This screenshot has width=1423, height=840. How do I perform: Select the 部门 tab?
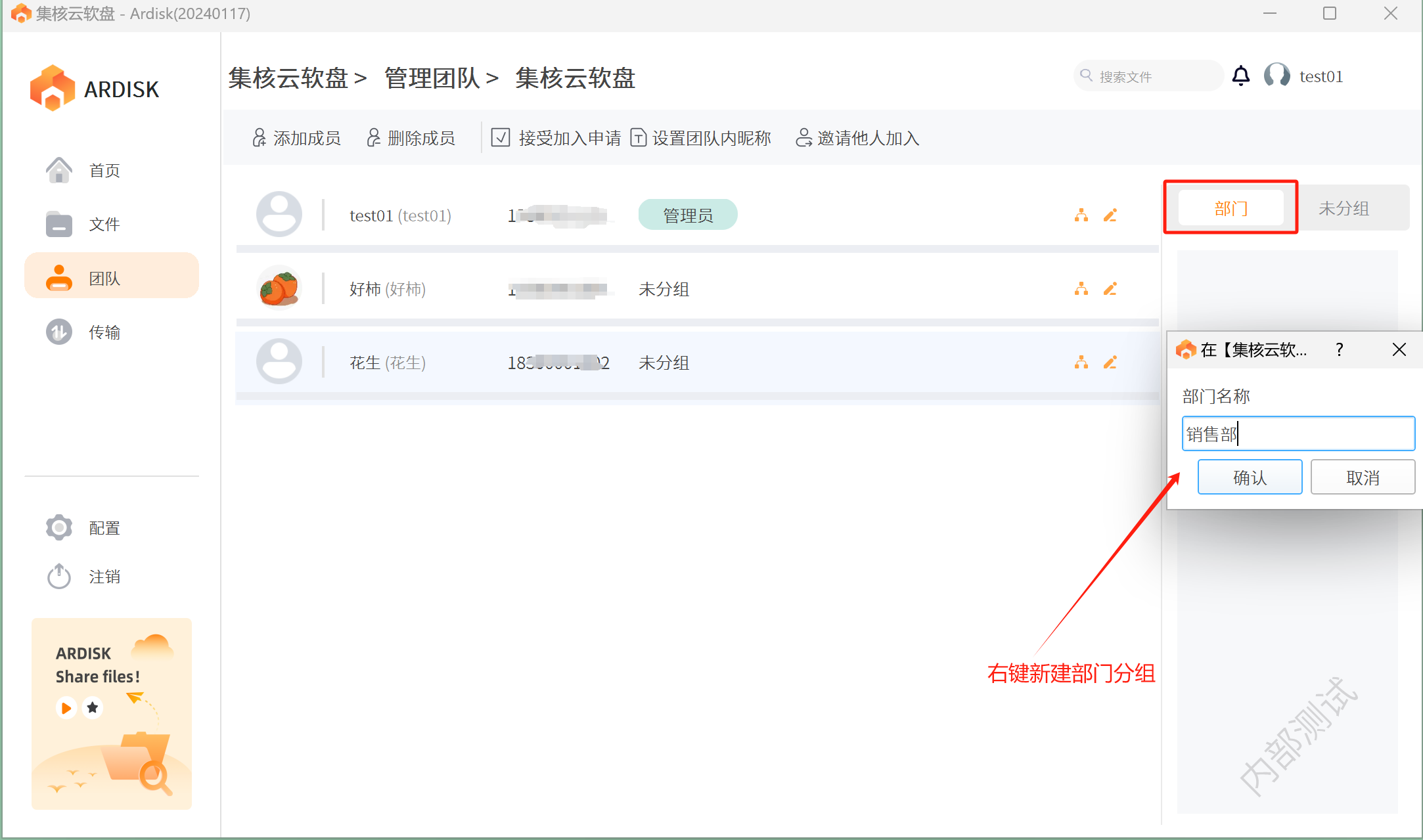pyautogui.click(x=1231, y=208)
